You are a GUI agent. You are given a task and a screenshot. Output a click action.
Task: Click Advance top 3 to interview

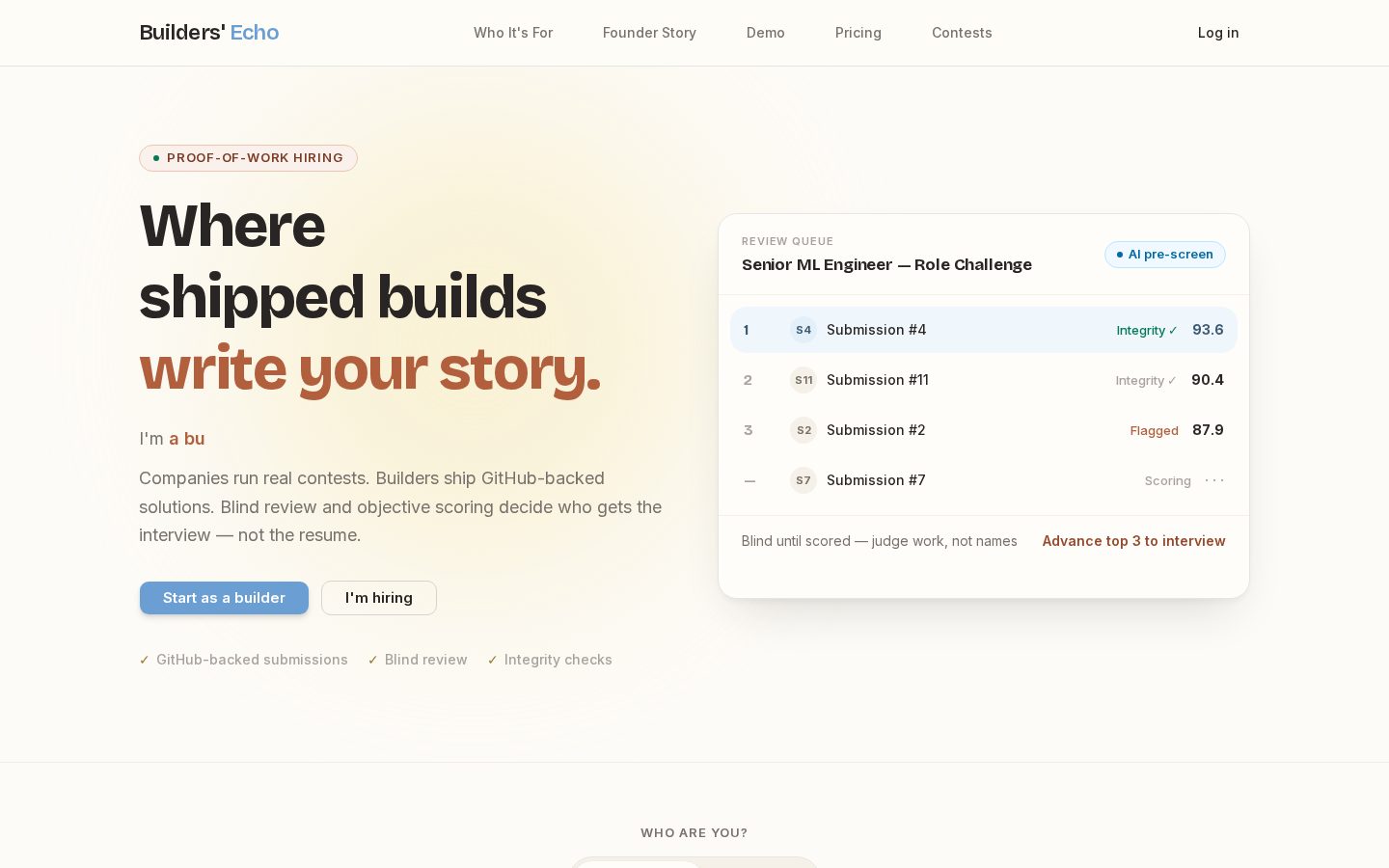[x=1133, y=541]
